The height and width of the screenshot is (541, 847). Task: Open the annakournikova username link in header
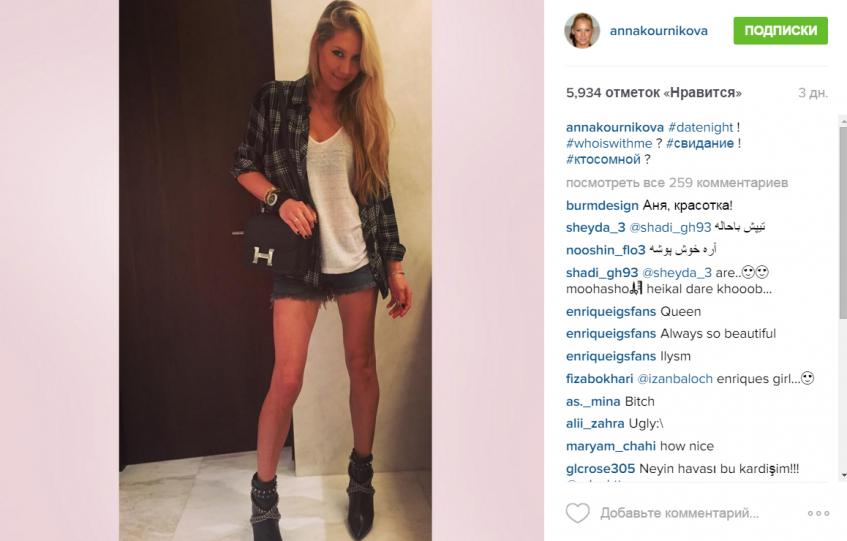coord(658,31)
